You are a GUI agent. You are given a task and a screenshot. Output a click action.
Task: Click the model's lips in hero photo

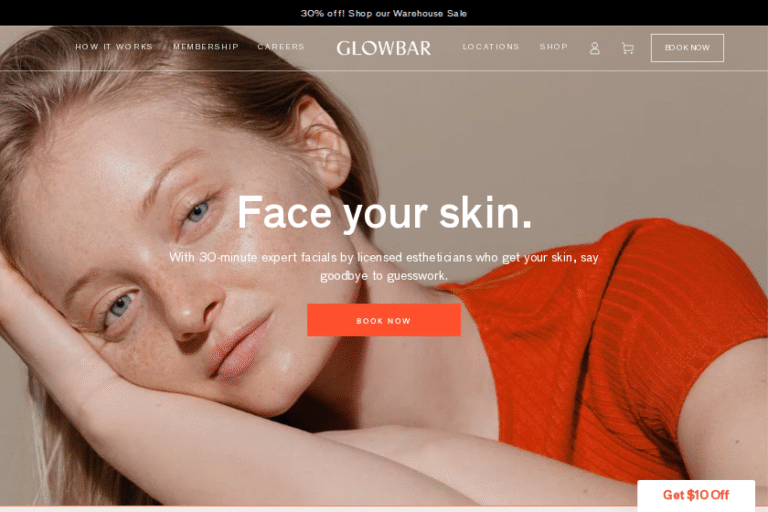pos(240,350)
